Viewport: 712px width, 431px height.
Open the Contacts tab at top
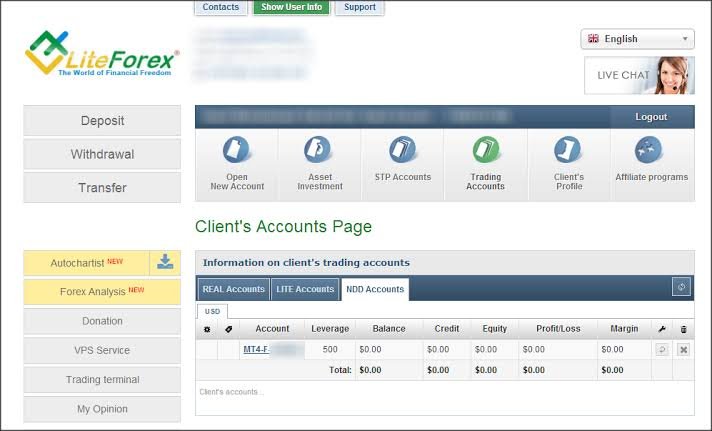point(221,7)
